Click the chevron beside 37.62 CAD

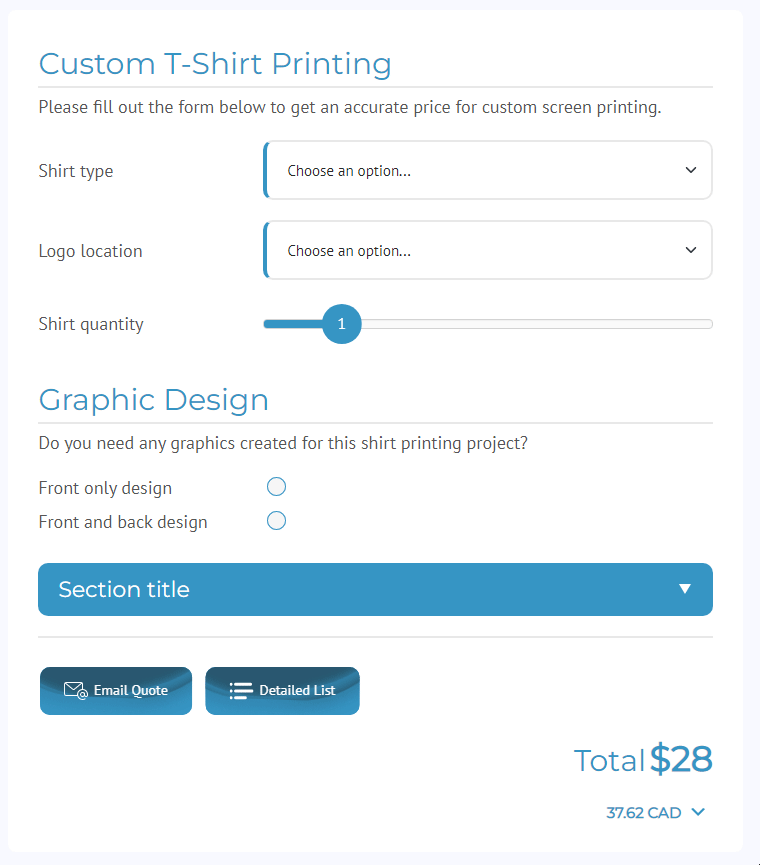coord(698,812)
